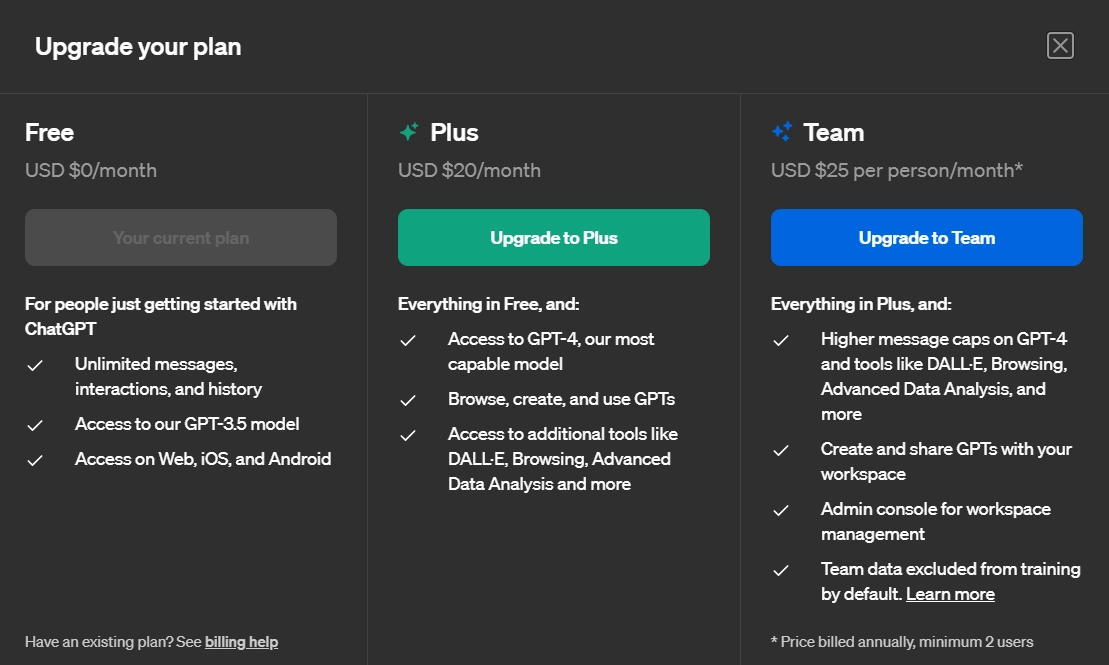
Task: Click checkmark next to Unlimited messages
Action: pos(35,365)
